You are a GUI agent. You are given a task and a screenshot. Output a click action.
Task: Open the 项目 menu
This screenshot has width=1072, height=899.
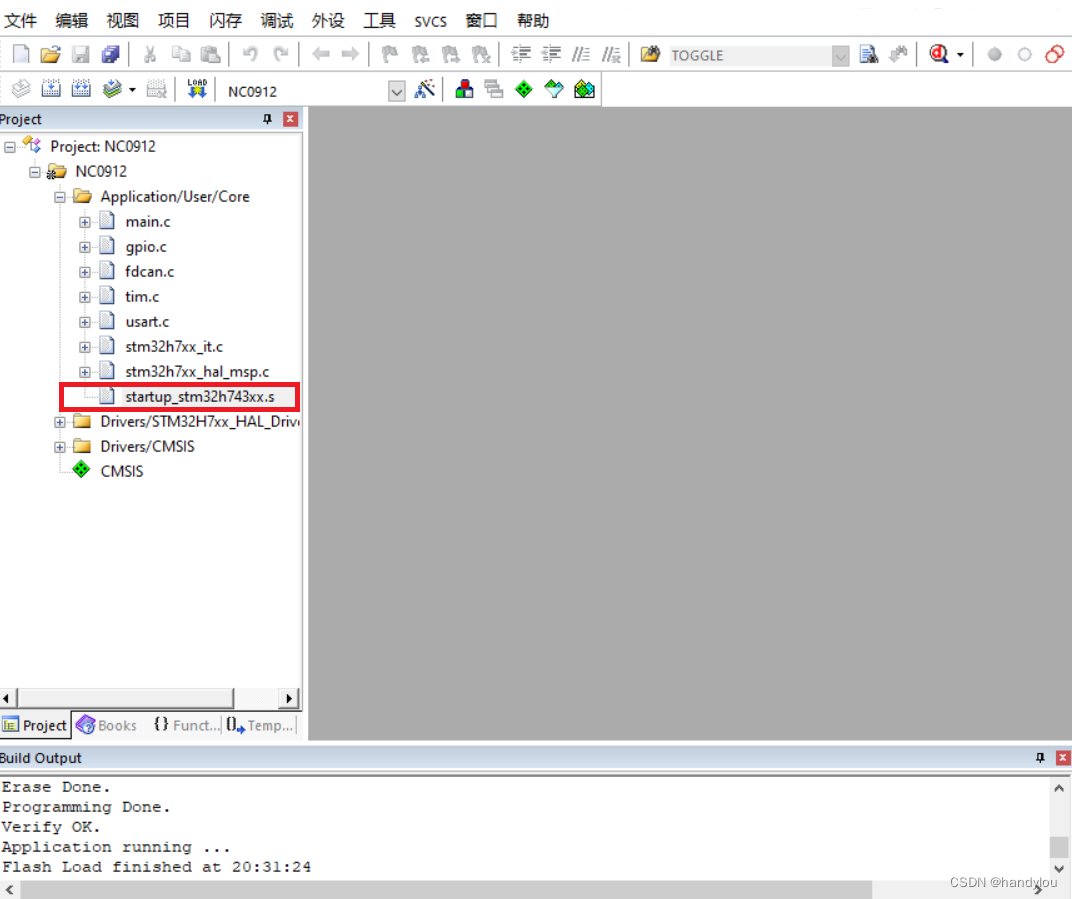pyautogui.click(x=174, y=21)
